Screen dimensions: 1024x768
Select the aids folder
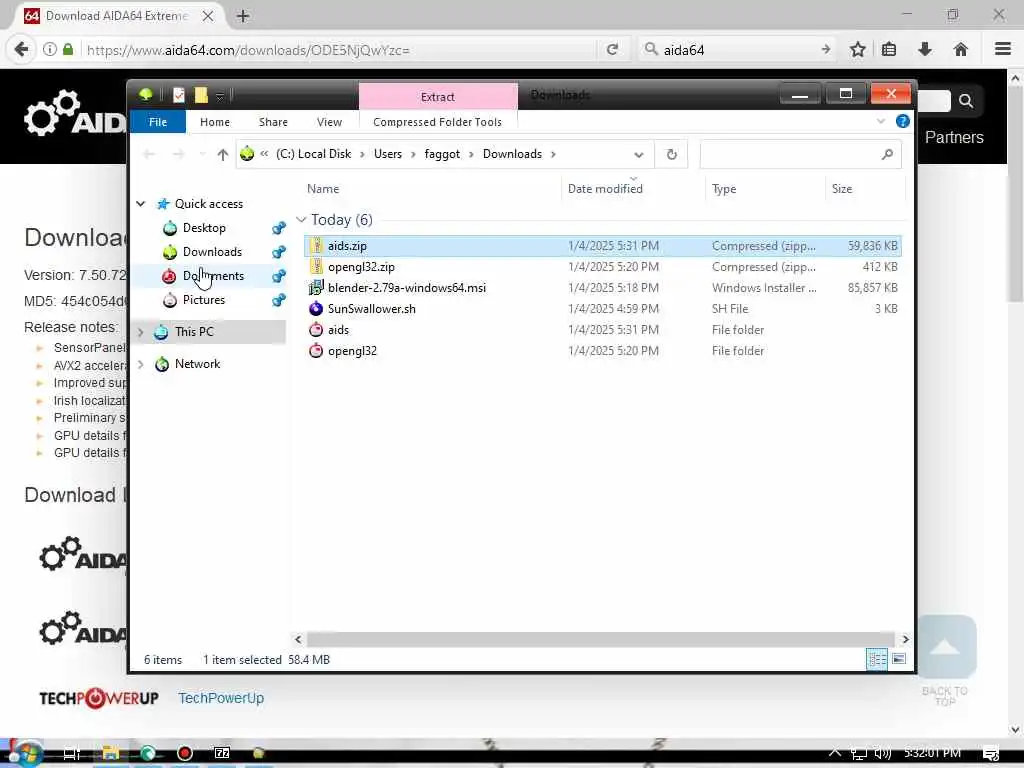pyautogui.click(x=603, y=330)
